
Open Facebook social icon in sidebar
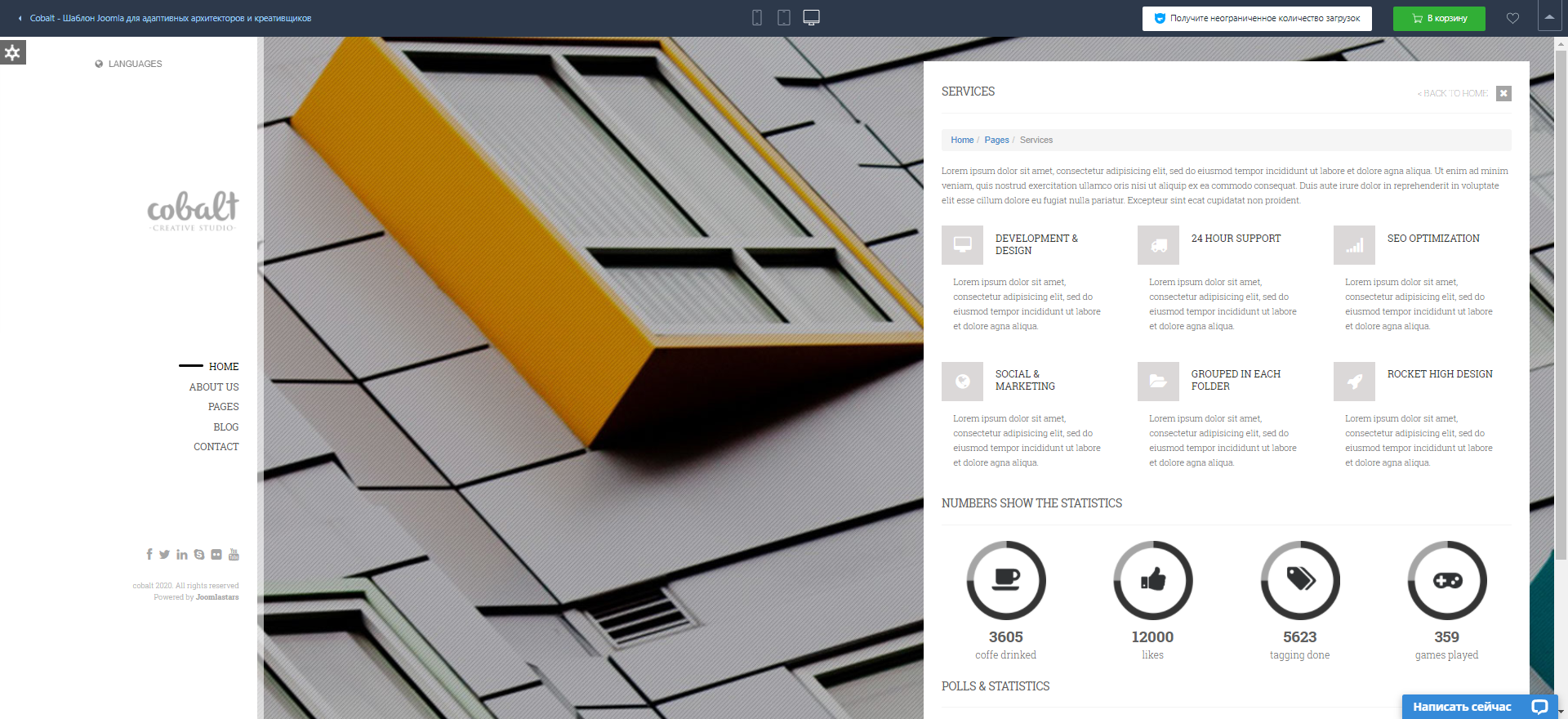click(x=149, y=555)
